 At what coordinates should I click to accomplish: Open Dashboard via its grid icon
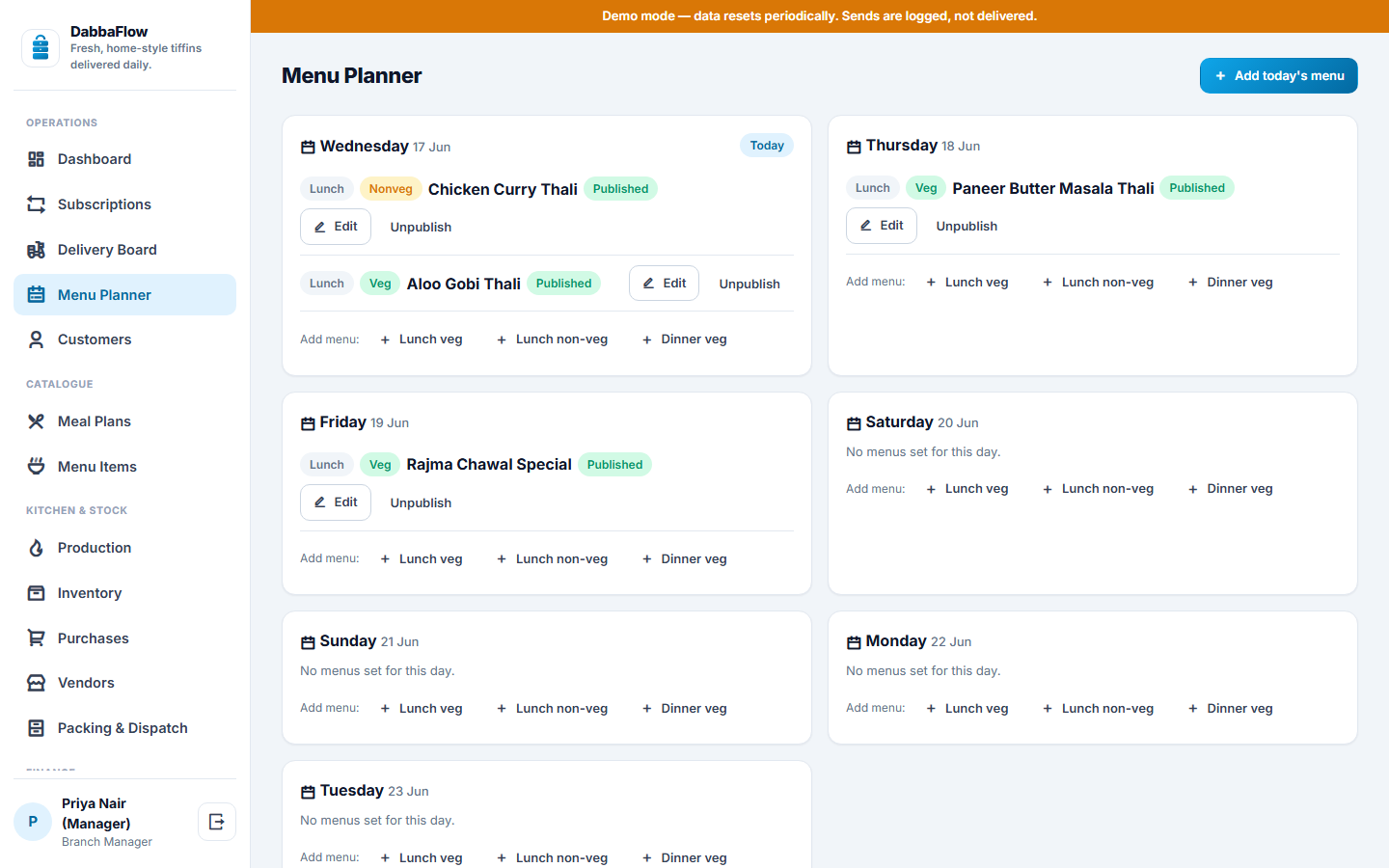36,159
